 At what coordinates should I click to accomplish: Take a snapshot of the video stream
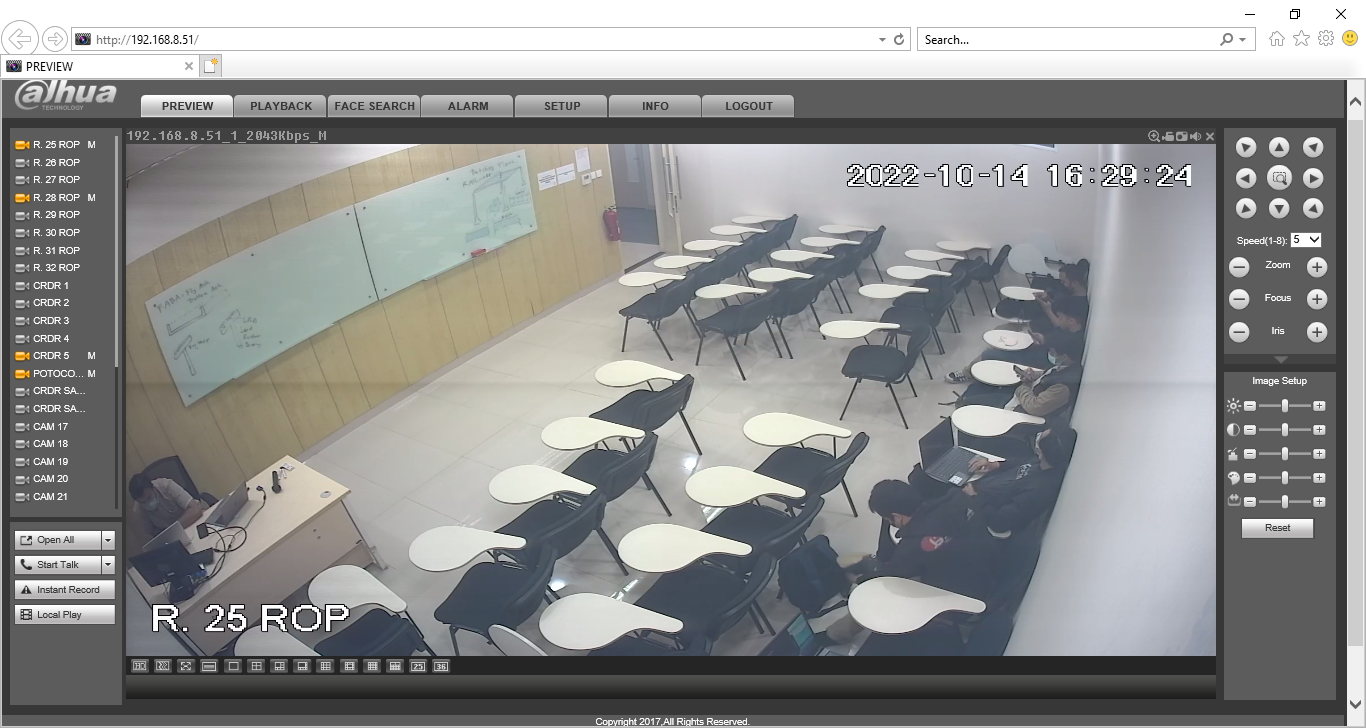coord(1181,136)
